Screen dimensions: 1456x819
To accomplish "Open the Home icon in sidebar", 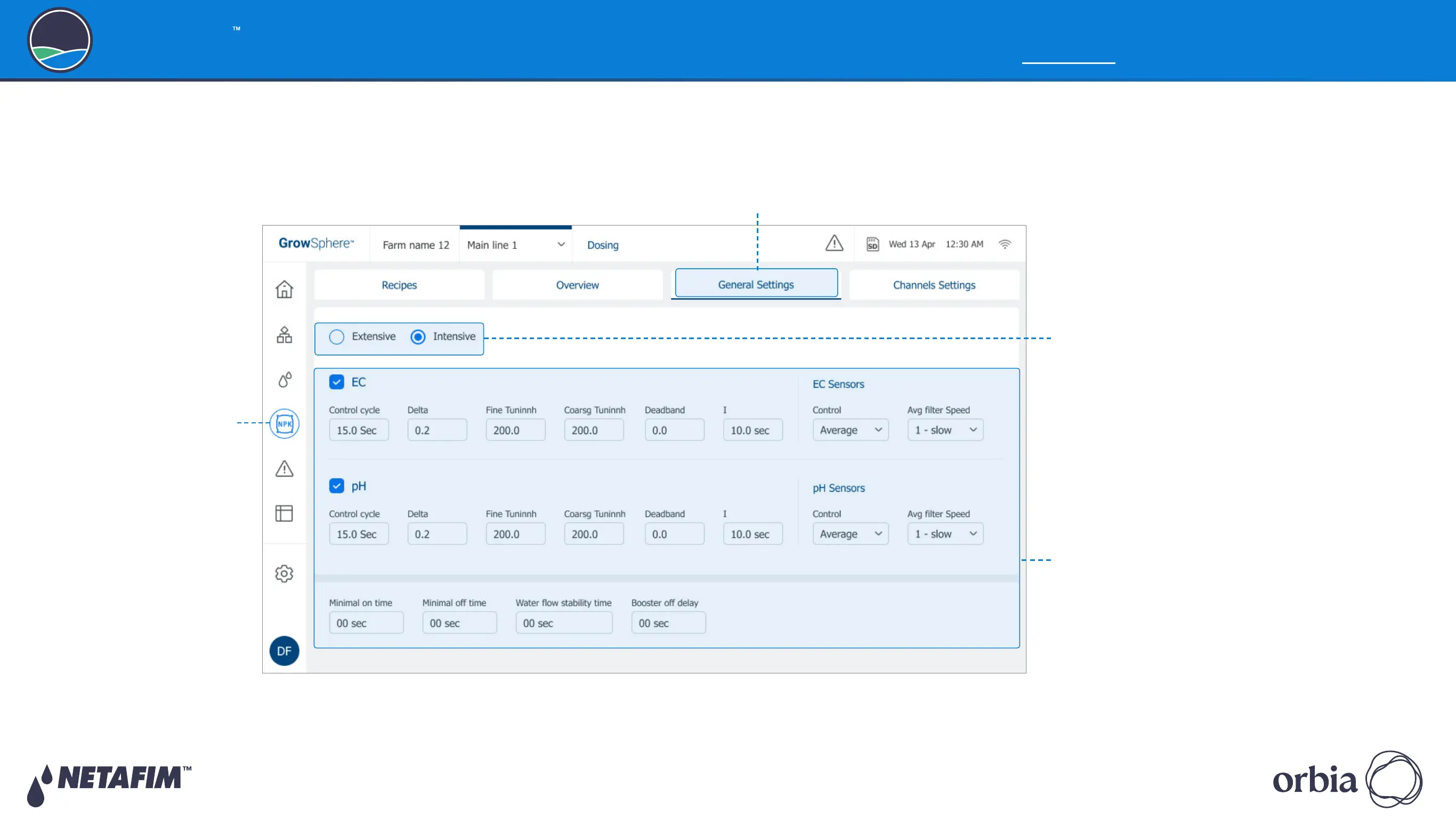I will pos(284,289).
